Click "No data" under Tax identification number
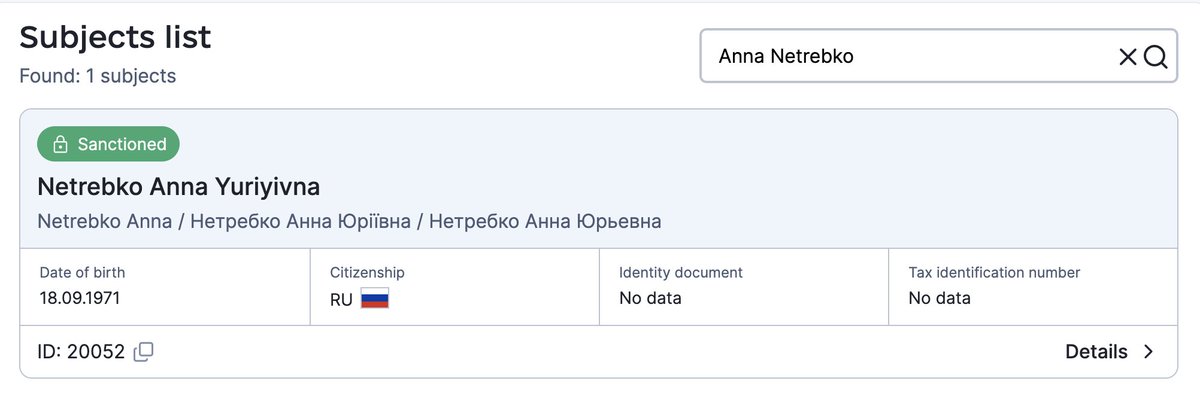Screen dimensions: 1200x402 tap(939, 298)
